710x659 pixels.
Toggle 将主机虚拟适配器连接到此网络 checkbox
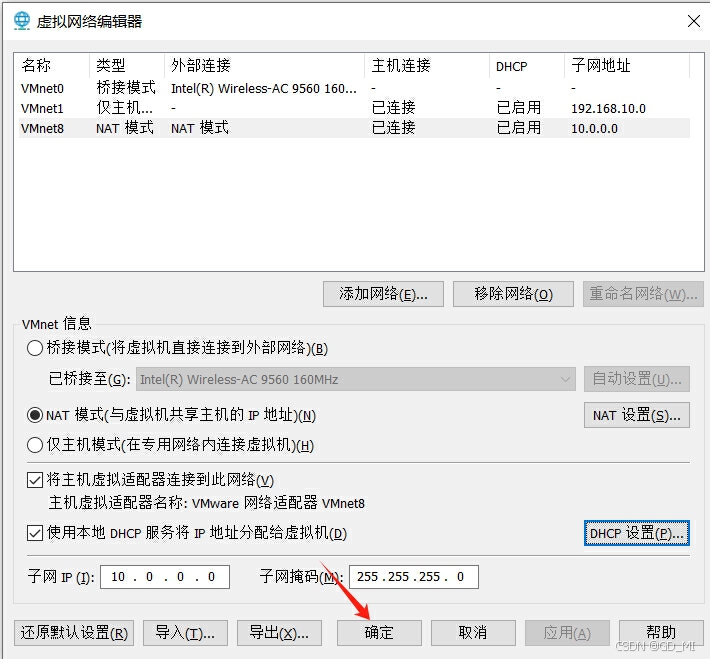35,480
